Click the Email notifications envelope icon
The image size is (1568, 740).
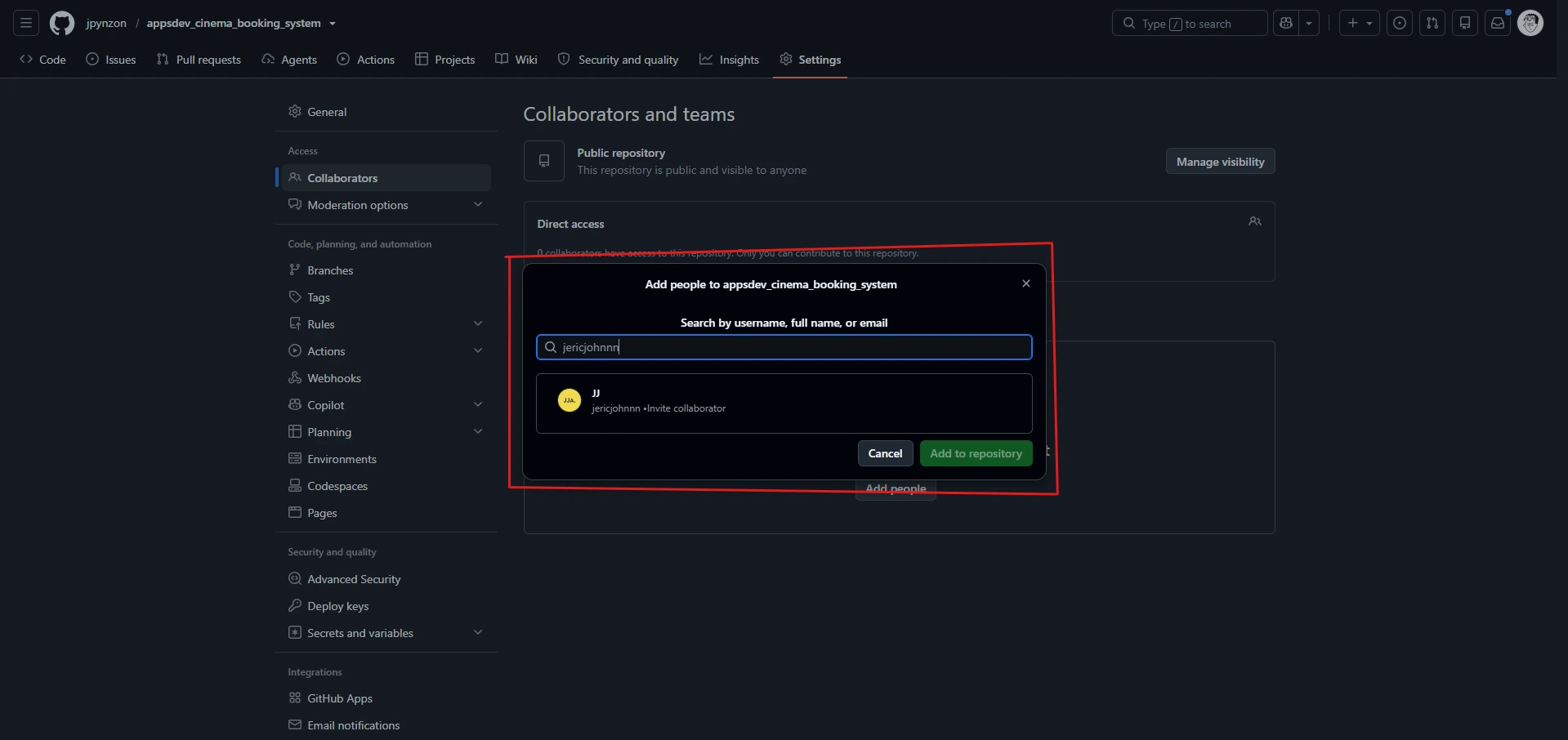(295, 725)
